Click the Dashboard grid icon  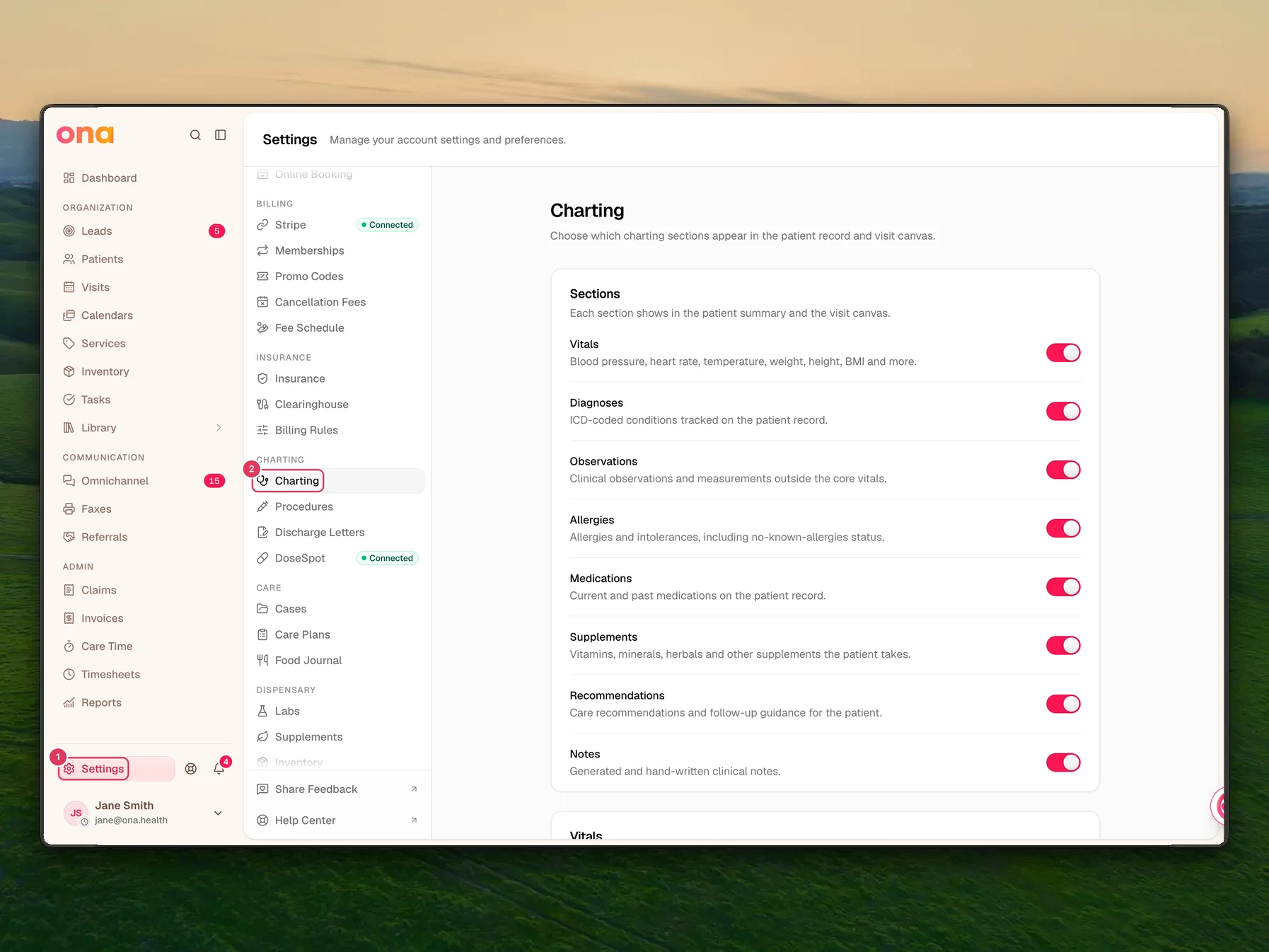tap(69, 178)
